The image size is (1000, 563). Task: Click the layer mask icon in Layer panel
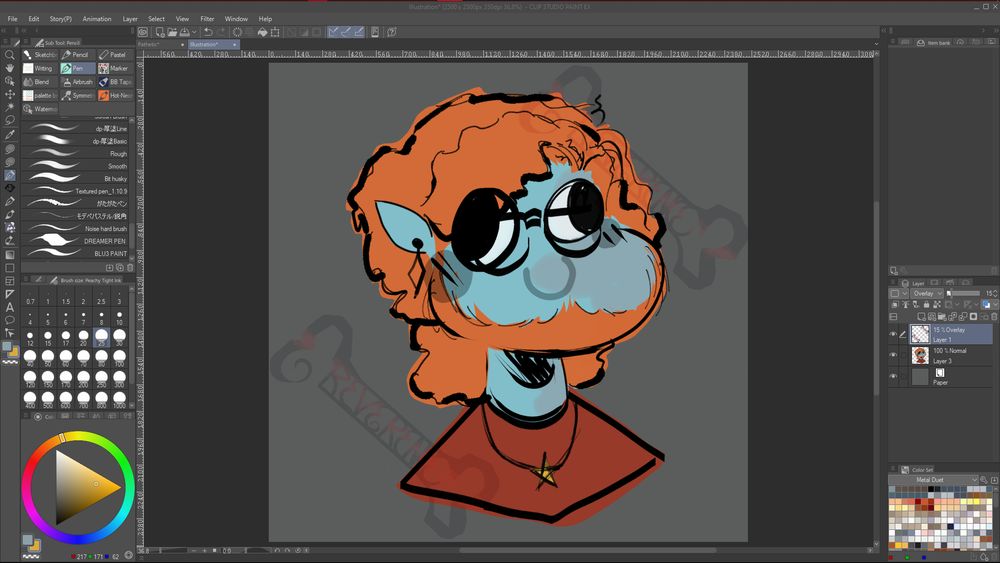pos(973,317)
